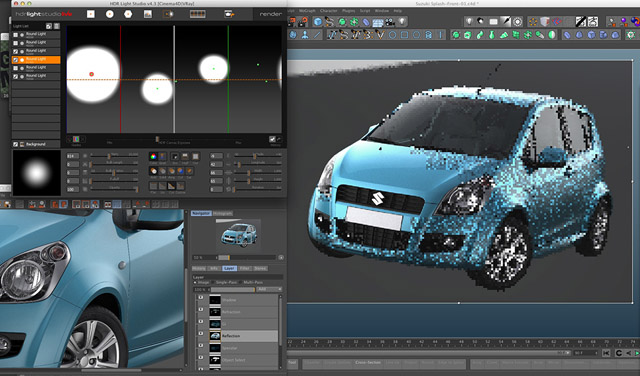Add a rectangular light in HDR Light Studio
Screen dimensions: 640x376
pos(91,14)
